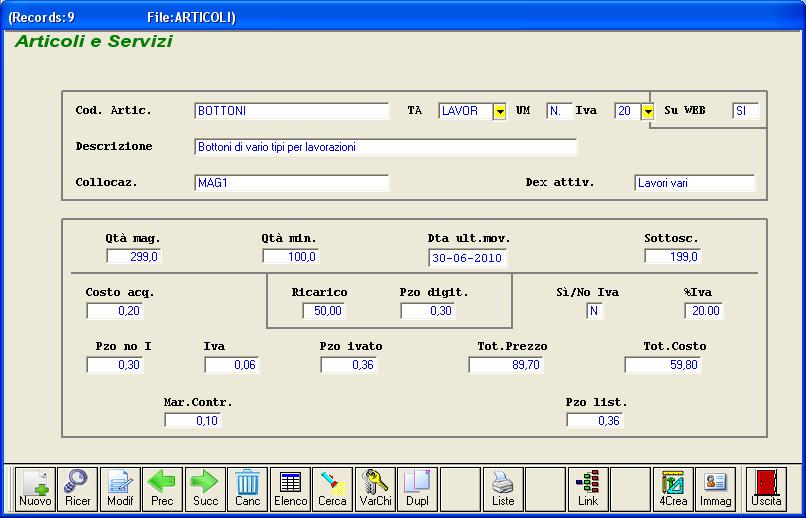Go to previous record with Prec arrow
Image resolution: width=806 pixels, height=518 pixels.
pos(162,489)
